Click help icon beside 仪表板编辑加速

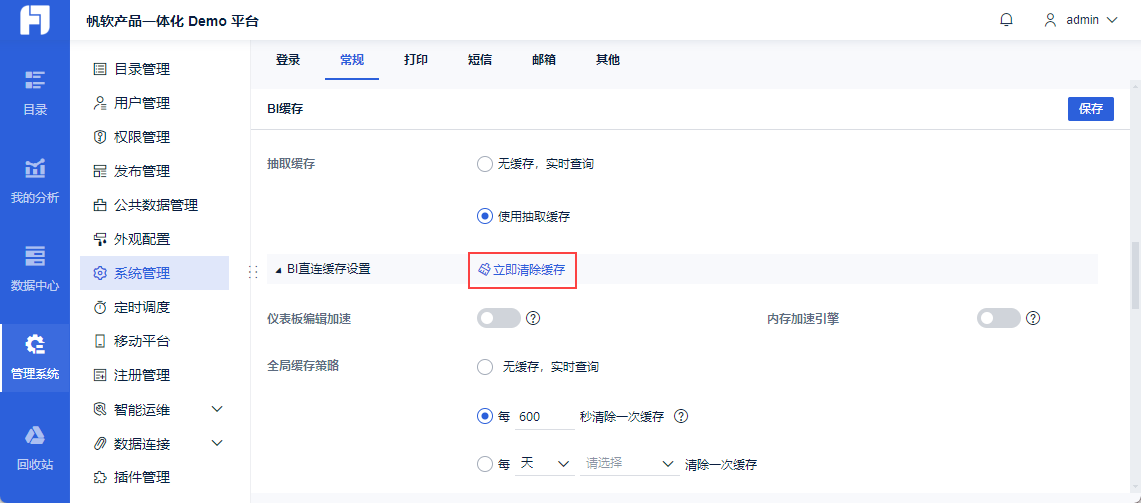pyautogui.click(x=533, y=319)
